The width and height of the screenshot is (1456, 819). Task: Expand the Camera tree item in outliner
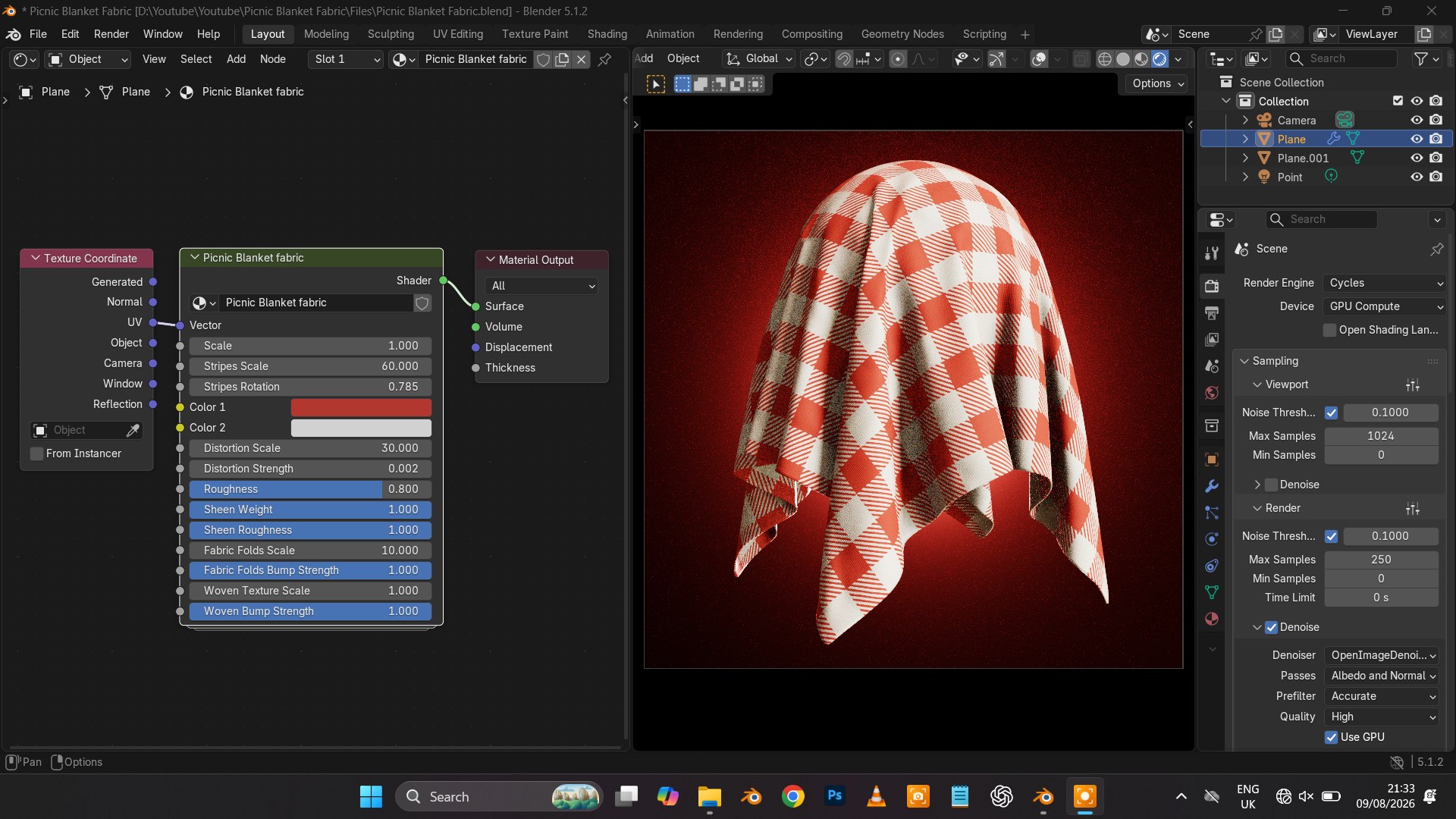[x=1244, y=120]
